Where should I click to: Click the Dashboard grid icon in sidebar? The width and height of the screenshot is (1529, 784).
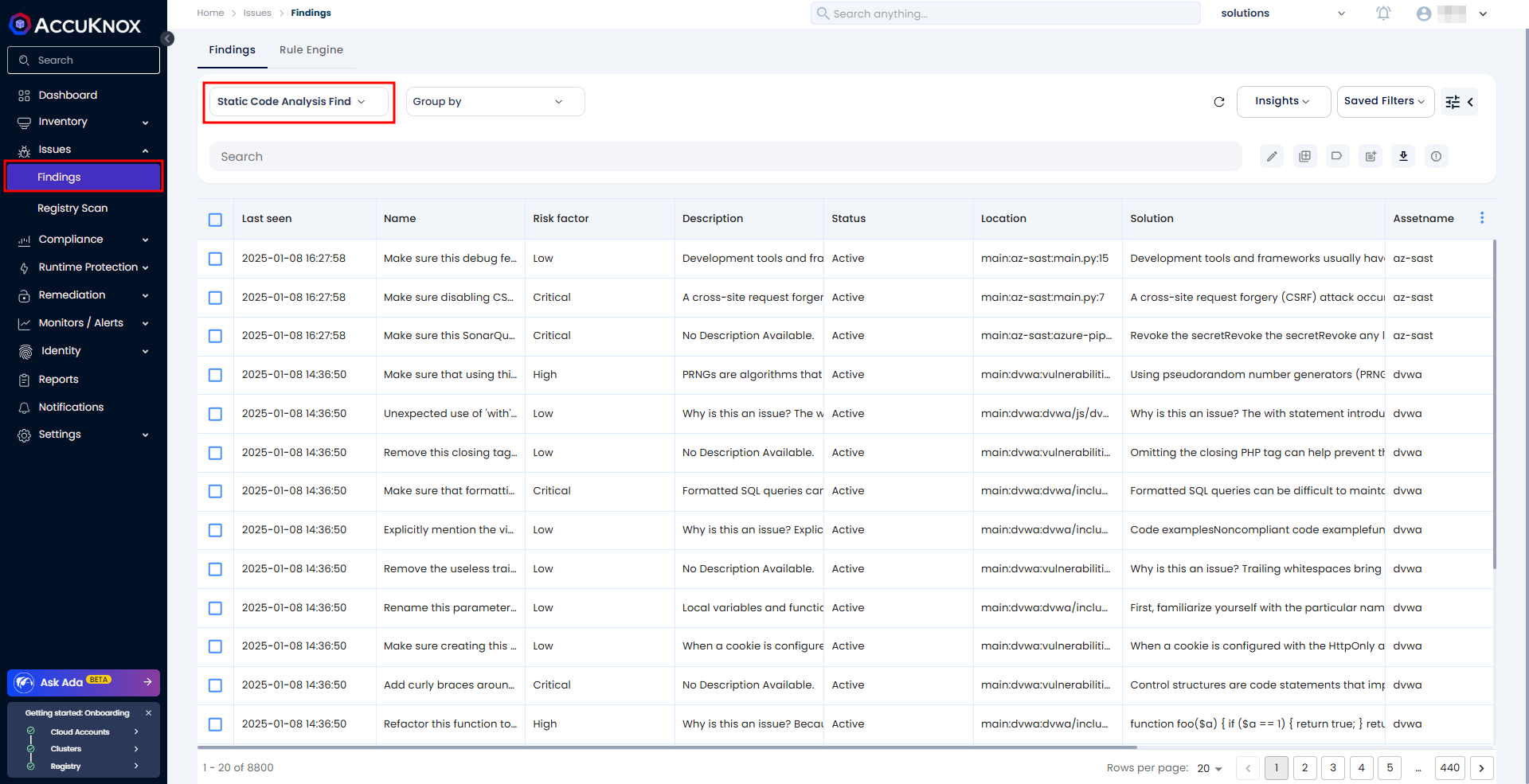24,96
